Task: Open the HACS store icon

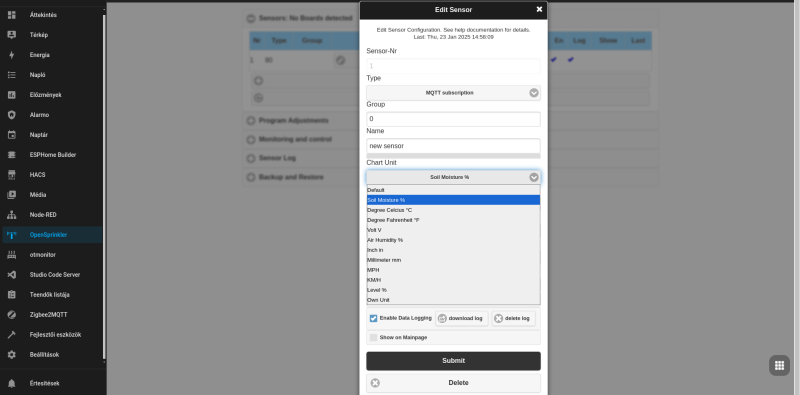Action: tap(12, 175)
